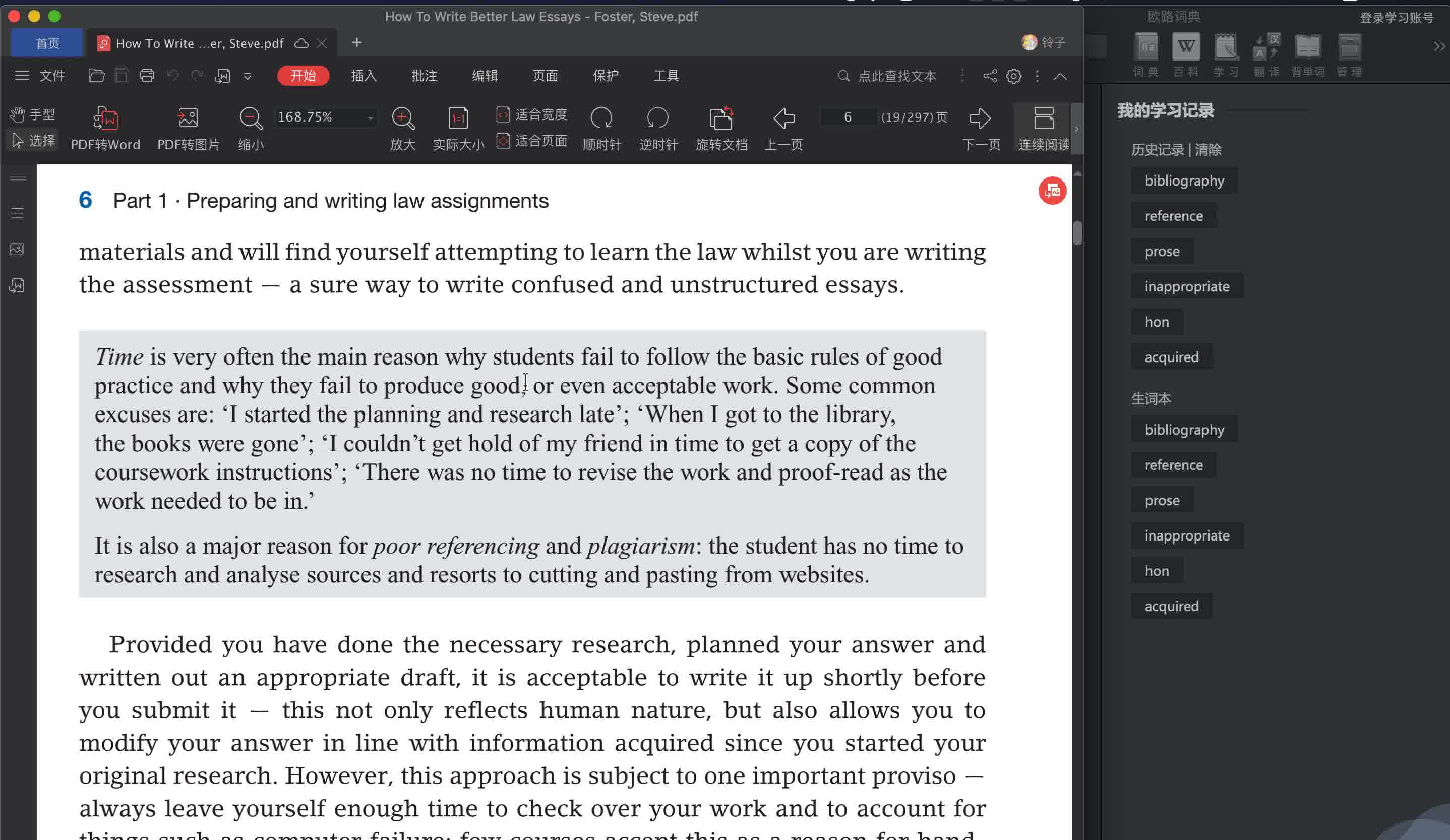
Task: Click the 保护 protection menu item
Action: (x=606, y=75)
